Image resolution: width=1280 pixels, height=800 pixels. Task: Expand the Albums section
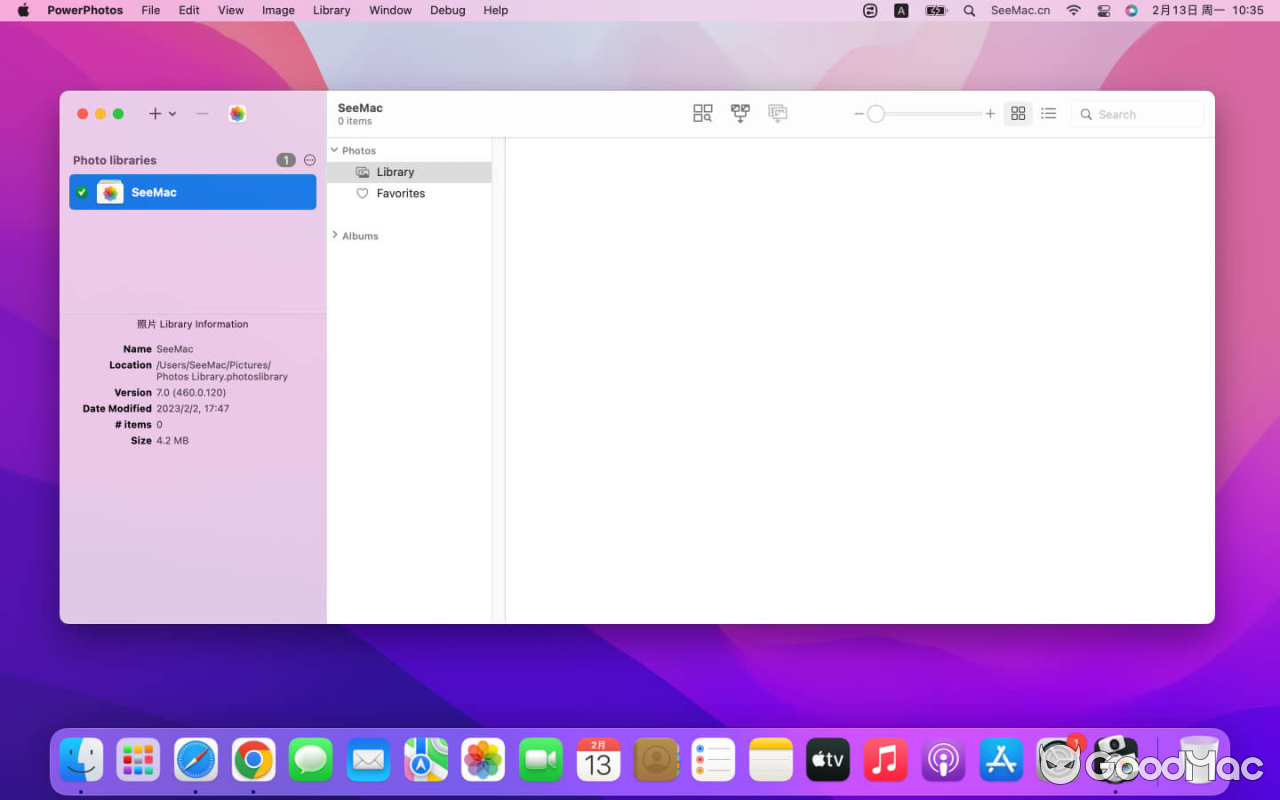334,235
